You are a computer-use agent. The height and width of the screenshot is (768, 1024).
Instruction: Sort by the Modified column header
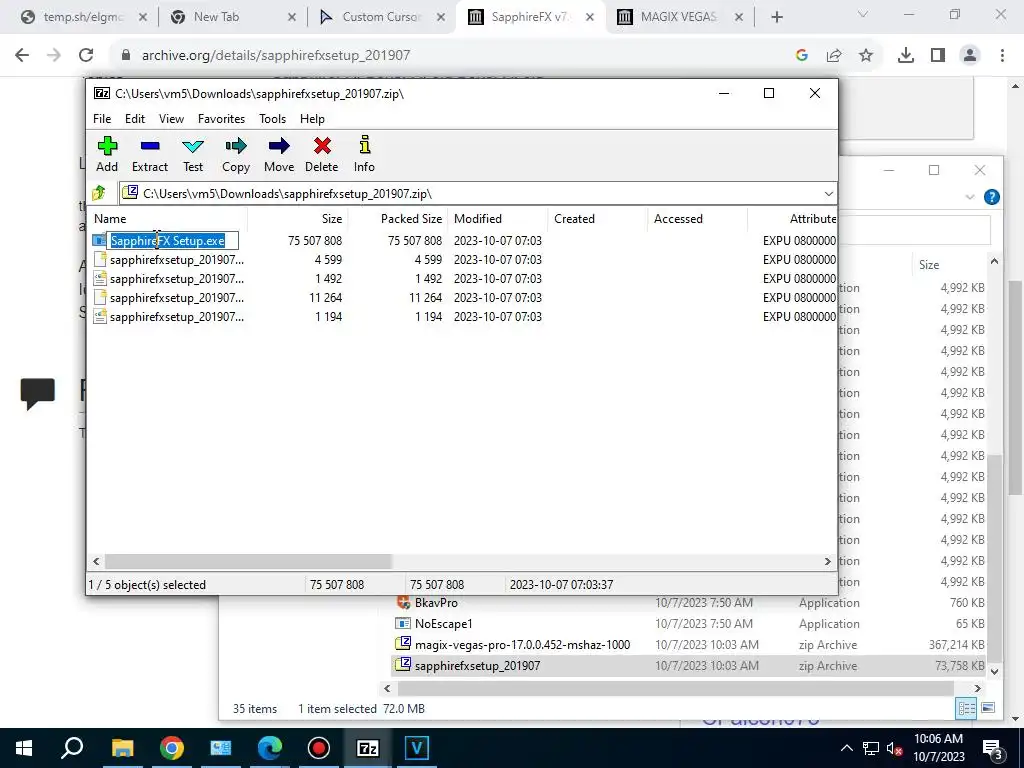point(497,219)
